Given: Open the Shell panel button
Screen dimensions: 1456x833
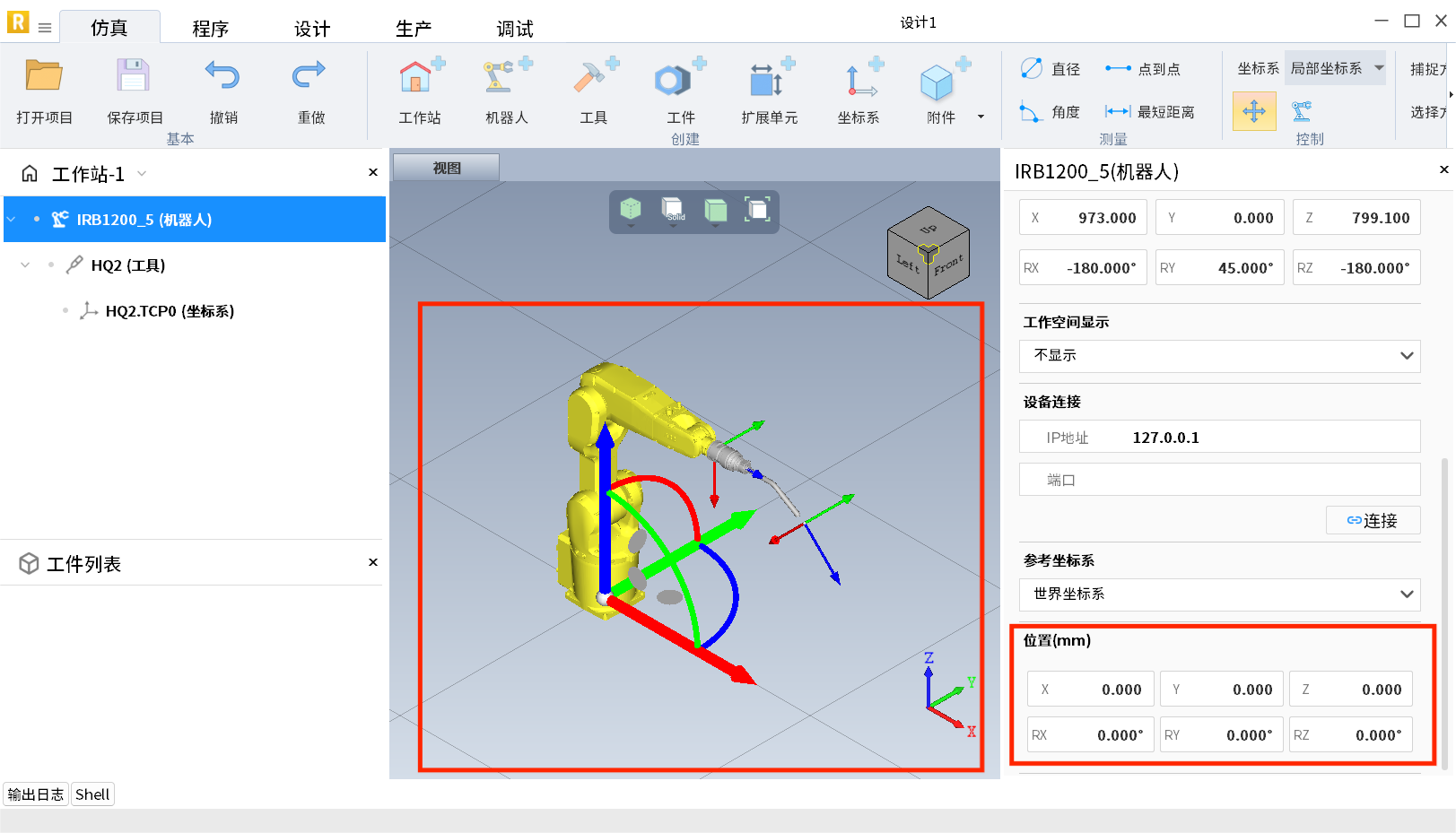Looking at the screenshot, I should [x=92, y=794].
